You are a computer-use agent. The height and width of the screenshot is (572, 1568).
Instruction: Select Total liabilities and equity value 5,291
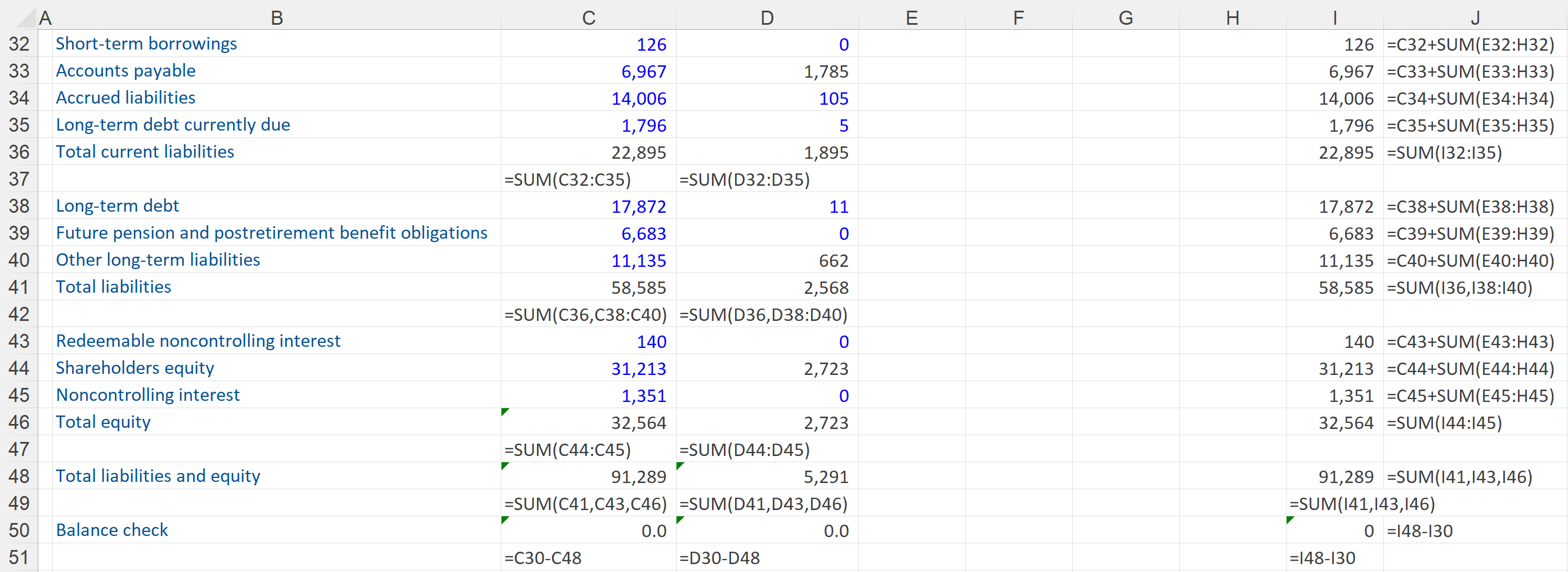click(x=826, y=477)
